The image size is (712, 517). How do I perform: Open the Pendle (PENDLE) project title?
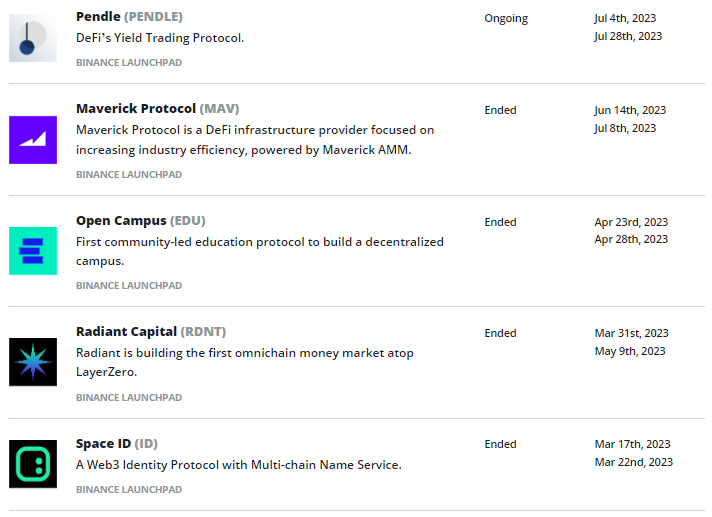(129, 17)
